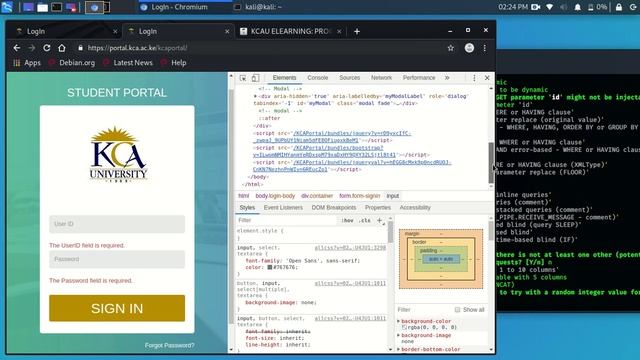
Task: Add a new style rule plus icon
Action: click(x=379, y=220)
